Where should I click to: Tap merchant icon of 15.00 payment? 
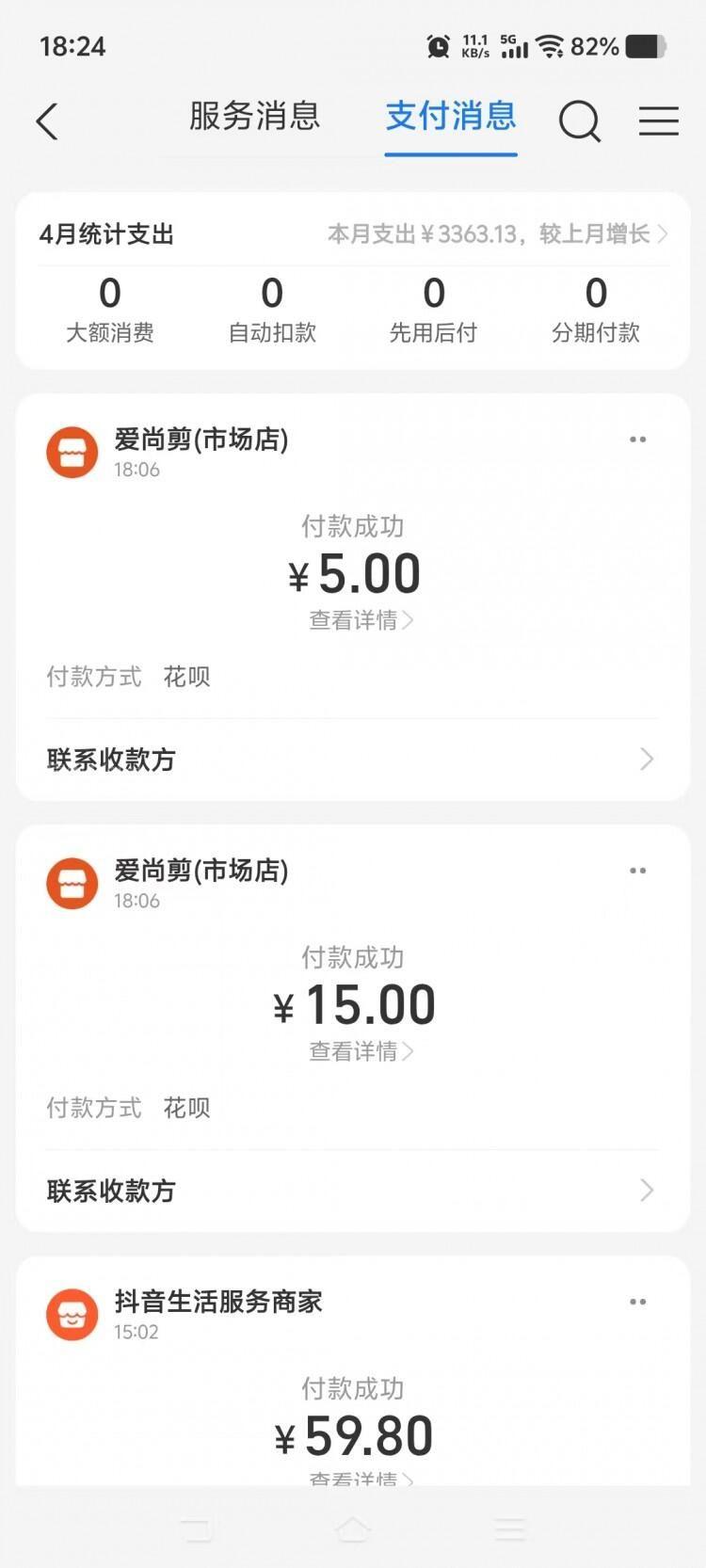pos(72,884)
